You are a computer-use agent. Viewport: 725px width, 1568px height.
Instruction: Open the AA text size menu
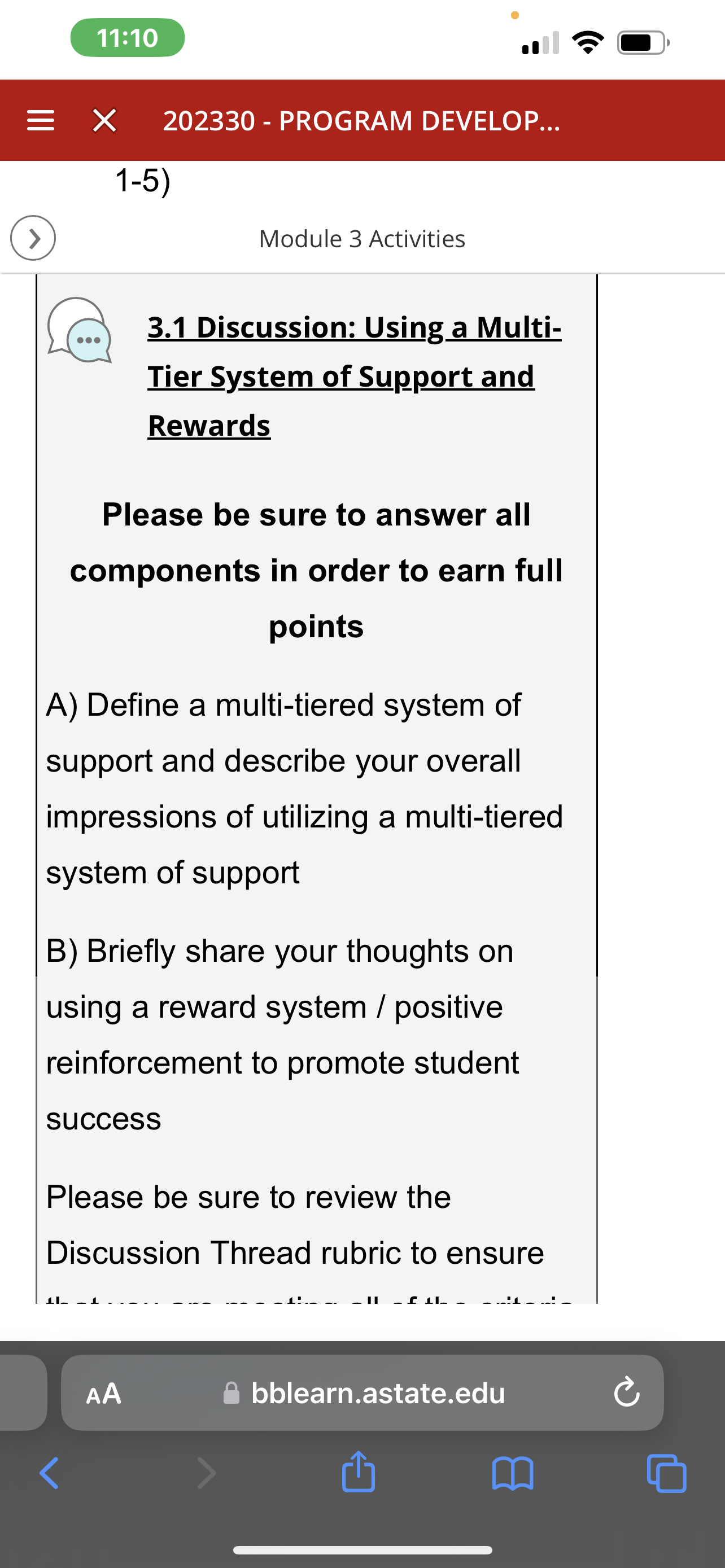coord(104,1392)
